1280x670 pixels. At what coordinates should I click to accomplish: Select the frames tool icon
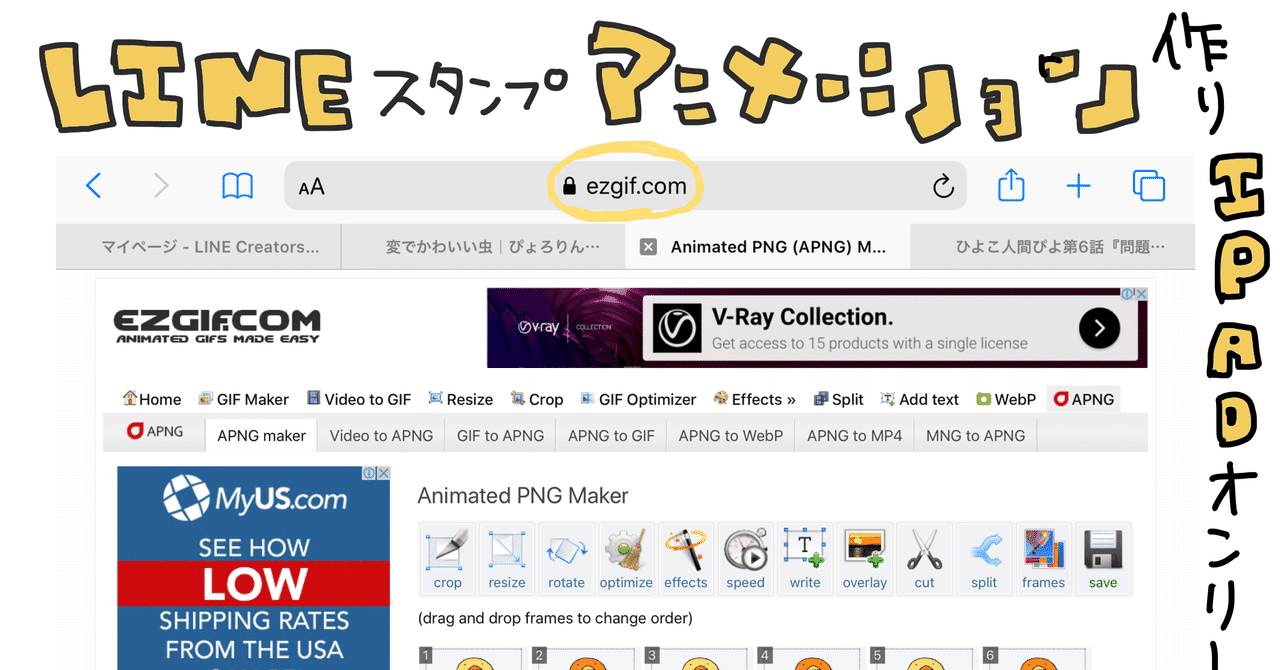point(1043,558)
